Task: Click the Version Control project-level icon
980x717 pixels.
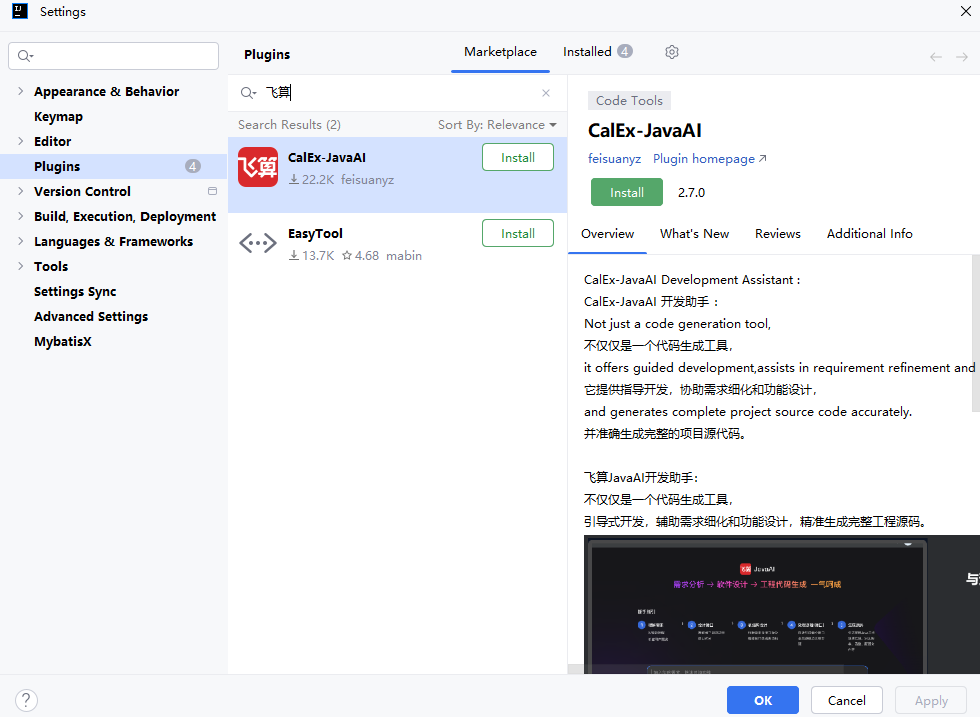Action: click(x=212, y=191)
